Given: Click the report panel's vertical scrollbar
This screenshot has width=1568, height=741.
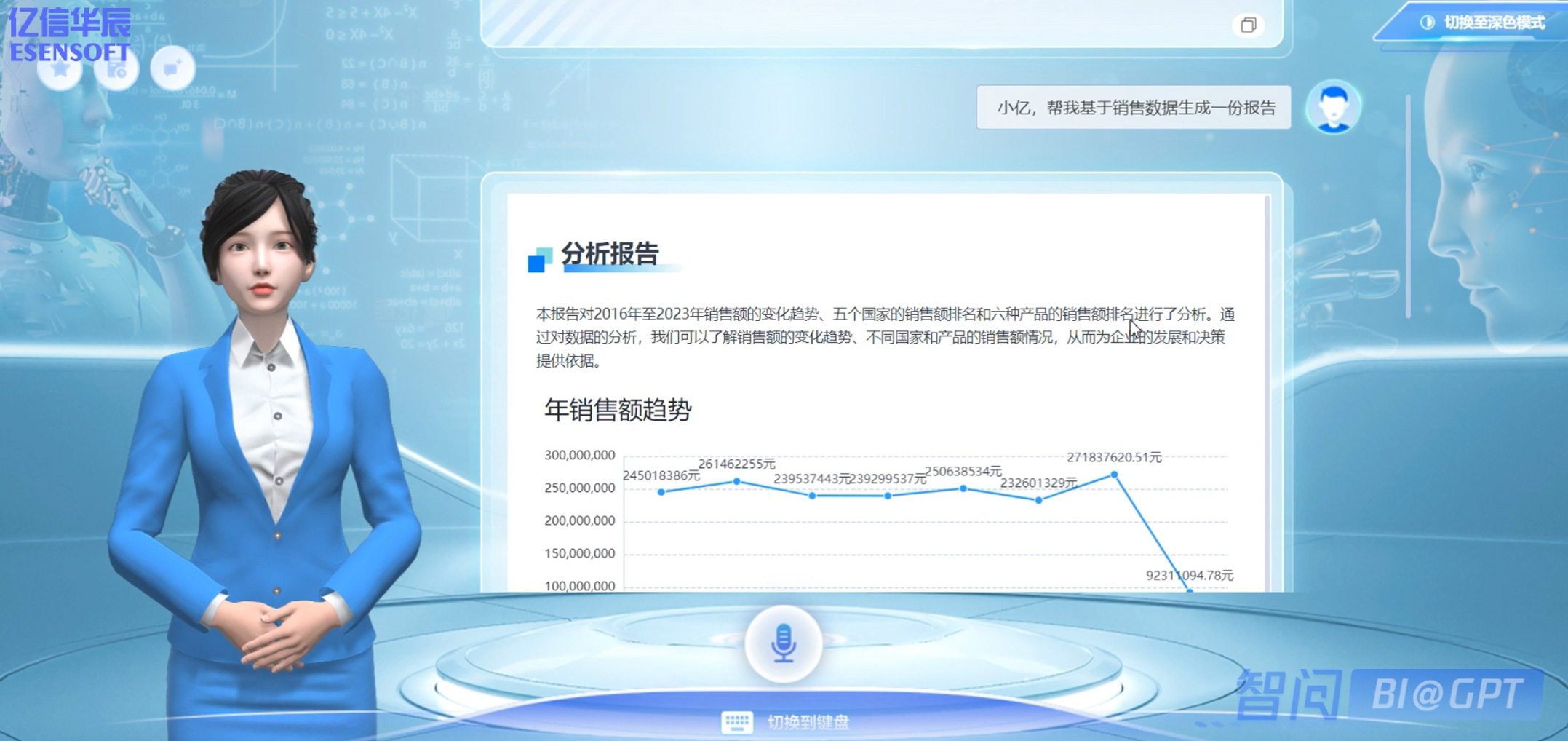Looking at the screenshot, I should pyautogui.click(x=1267, y=364).
